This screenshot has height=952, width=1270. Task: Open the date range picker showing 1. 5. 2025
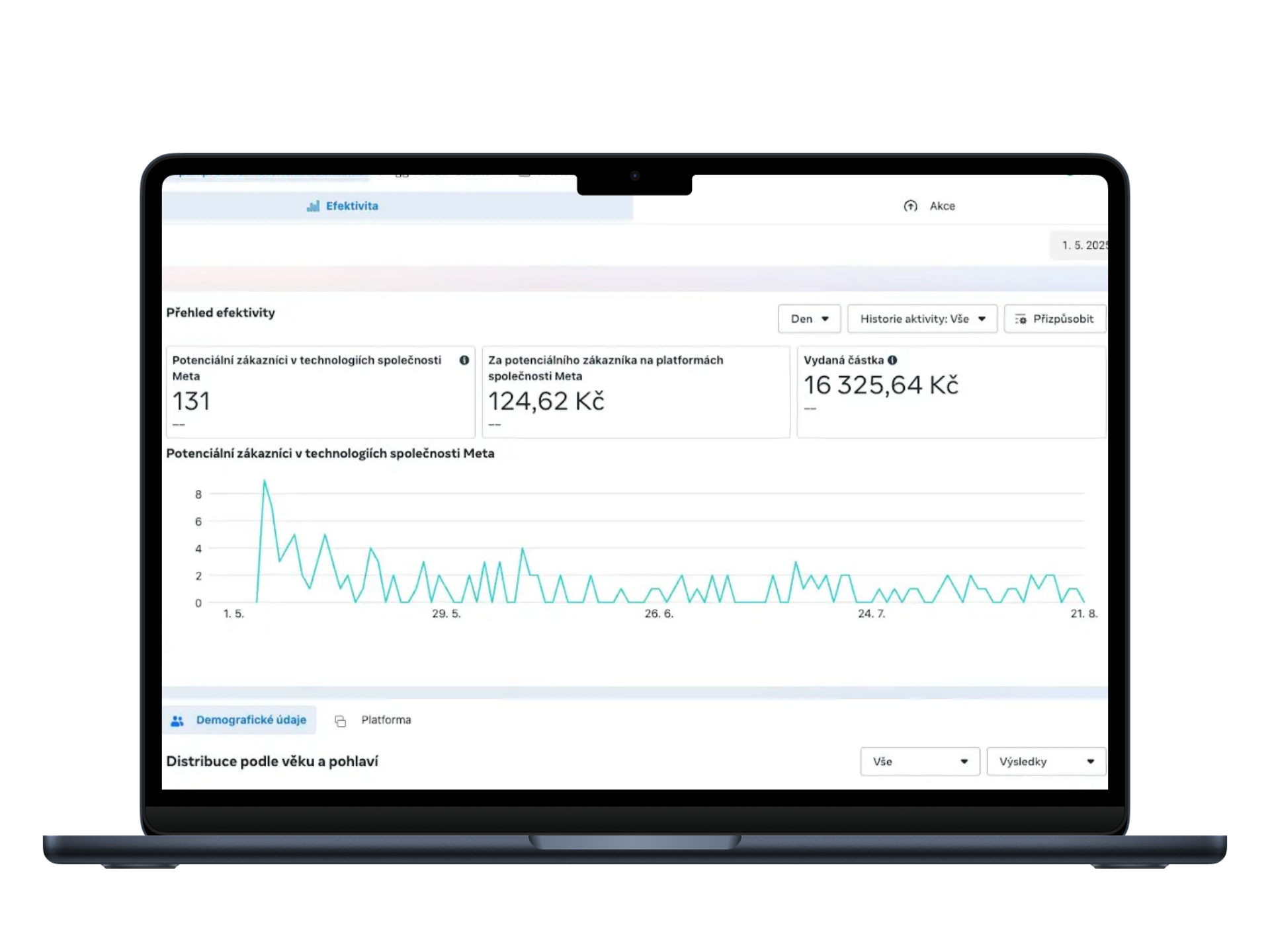coord(1083,245)
